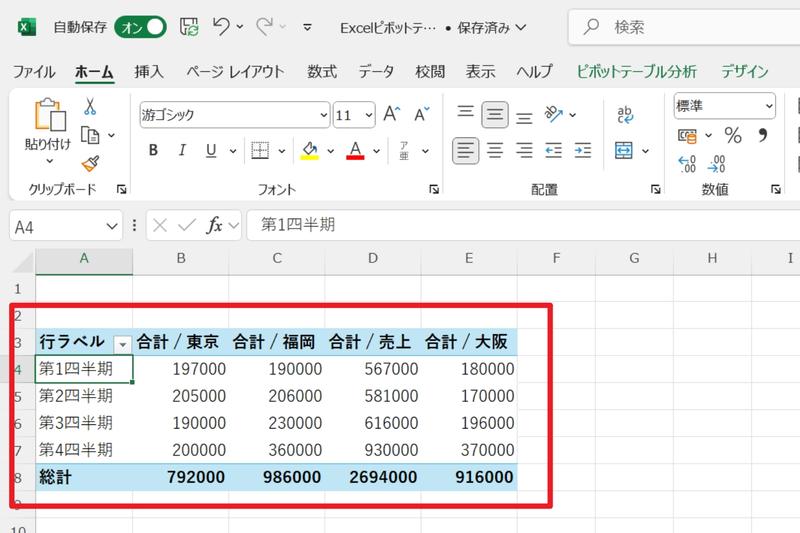Screen dimensions: 800x533
Task: Open the クリップボード dialog launcher
Action: (121, 190)
